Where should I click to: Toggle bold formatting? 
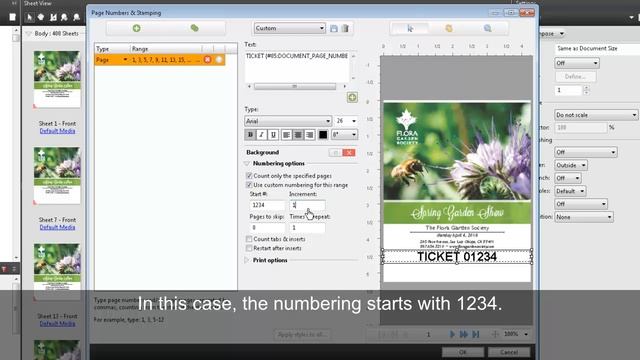pos(250,134)
